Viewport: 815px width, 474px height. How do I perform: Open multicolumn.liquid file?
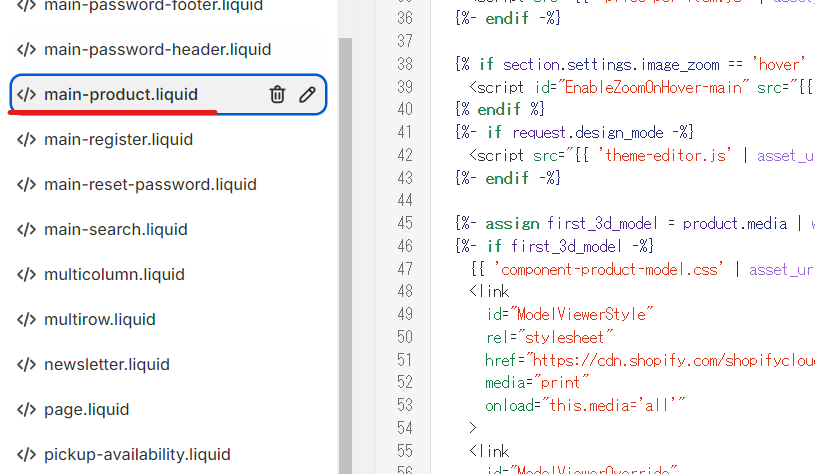[114, 274]
